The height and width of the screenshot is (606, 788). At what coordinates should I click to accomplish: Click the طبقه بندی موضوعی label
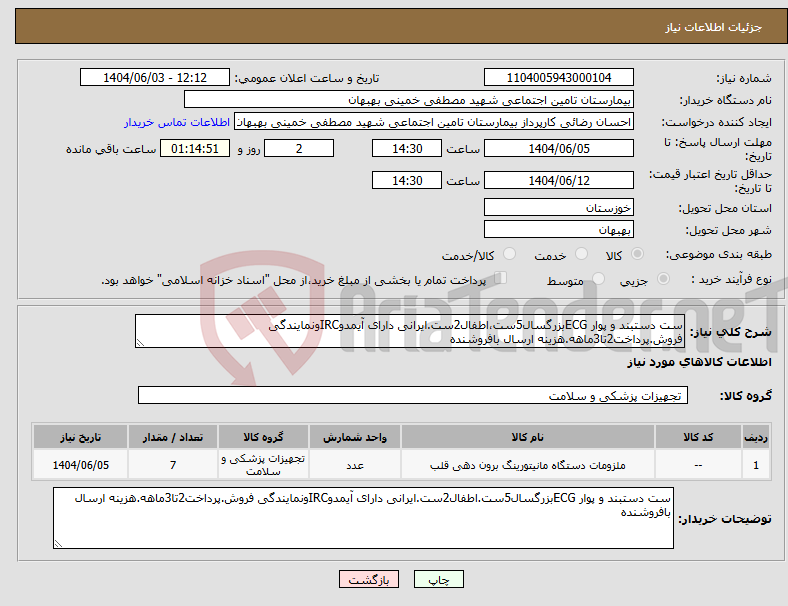[x=719, y=254]
